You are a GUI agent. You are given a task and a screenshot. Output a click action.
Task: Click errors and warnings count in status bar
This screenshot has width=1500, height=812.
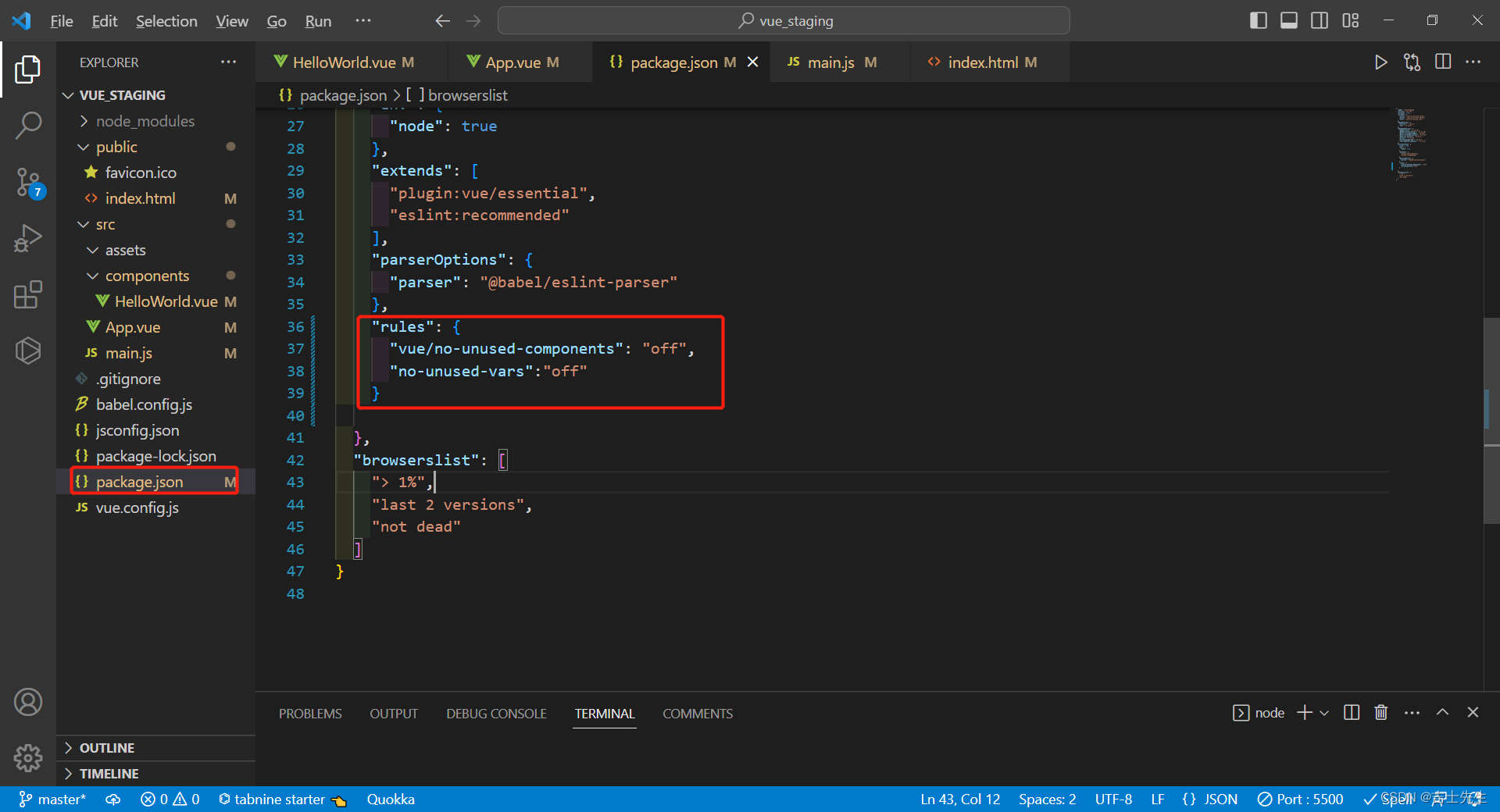(x=170, y=800)
